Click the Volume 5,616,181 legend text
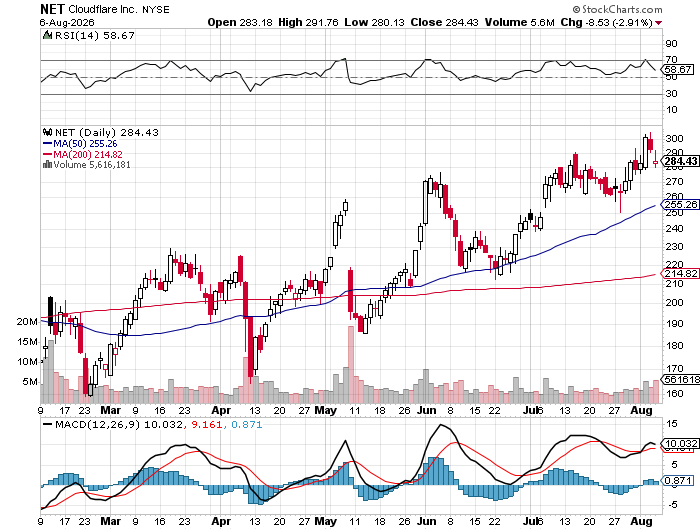Image resolution: width=700 pixels, height=530 pixels. click(x=92, y=165)
